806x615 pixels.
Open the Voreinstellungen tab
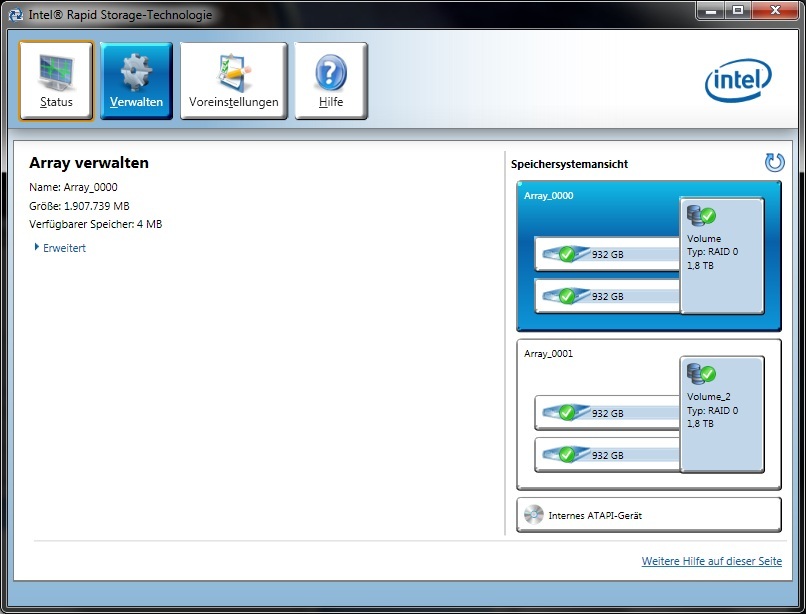[x=233, y=81]
